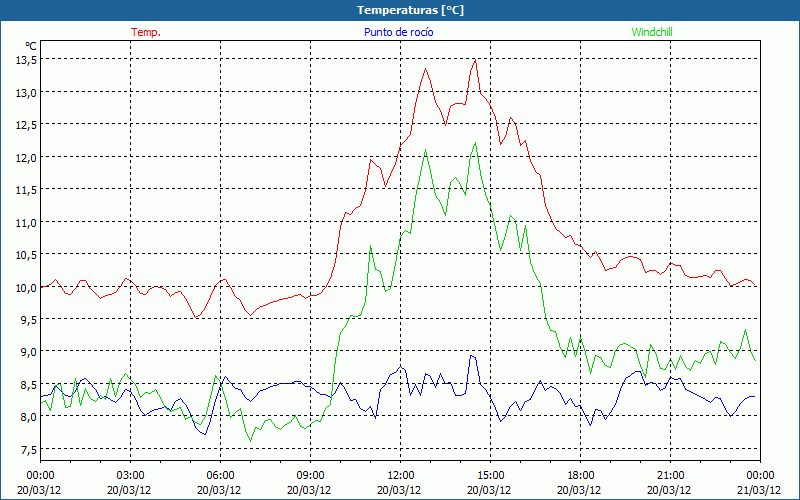Click the green windchill peak near 14:30

(475, 143)
